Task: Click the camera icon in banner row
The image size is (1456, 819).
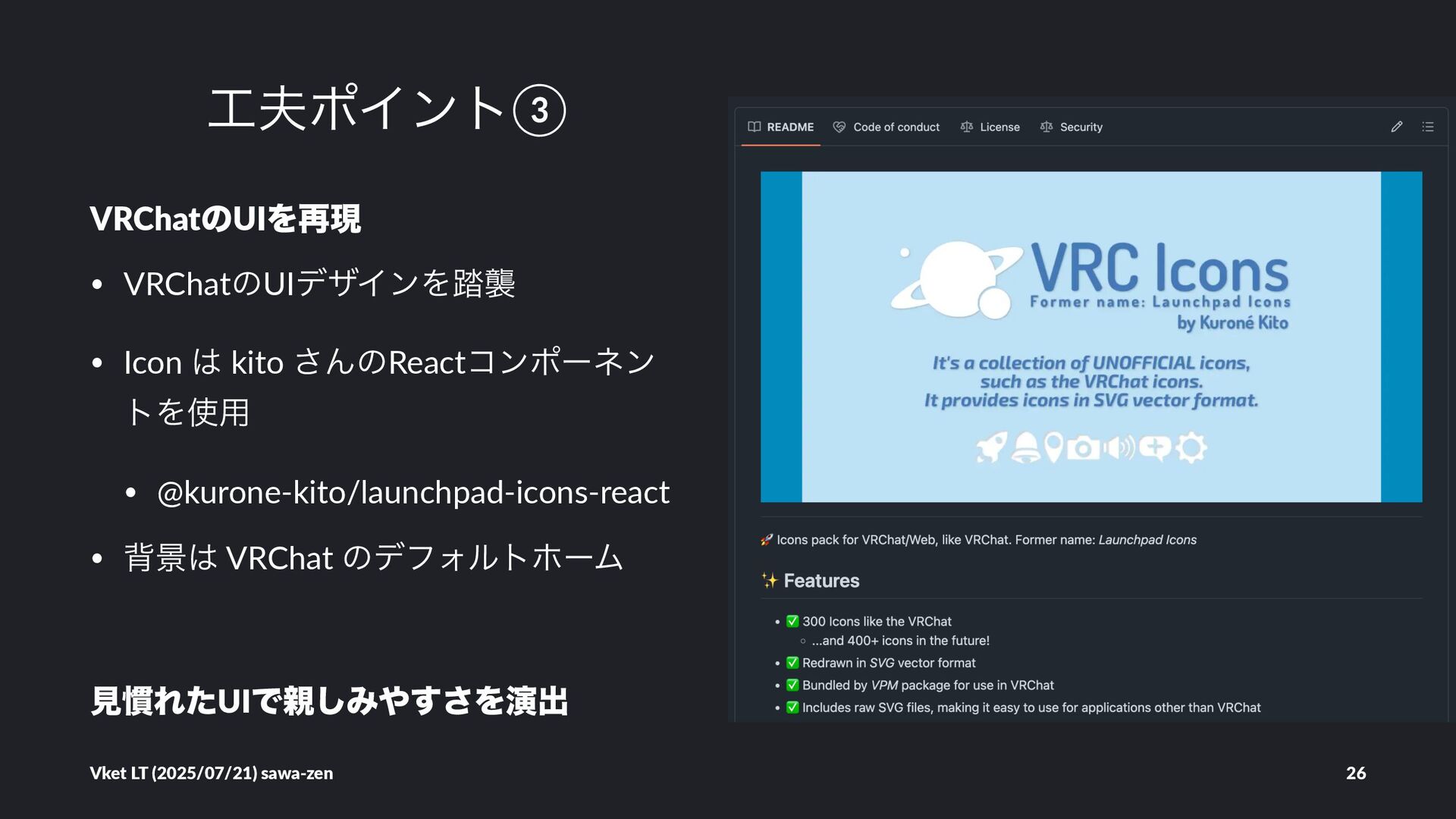Action: (x=1083, y=448)
